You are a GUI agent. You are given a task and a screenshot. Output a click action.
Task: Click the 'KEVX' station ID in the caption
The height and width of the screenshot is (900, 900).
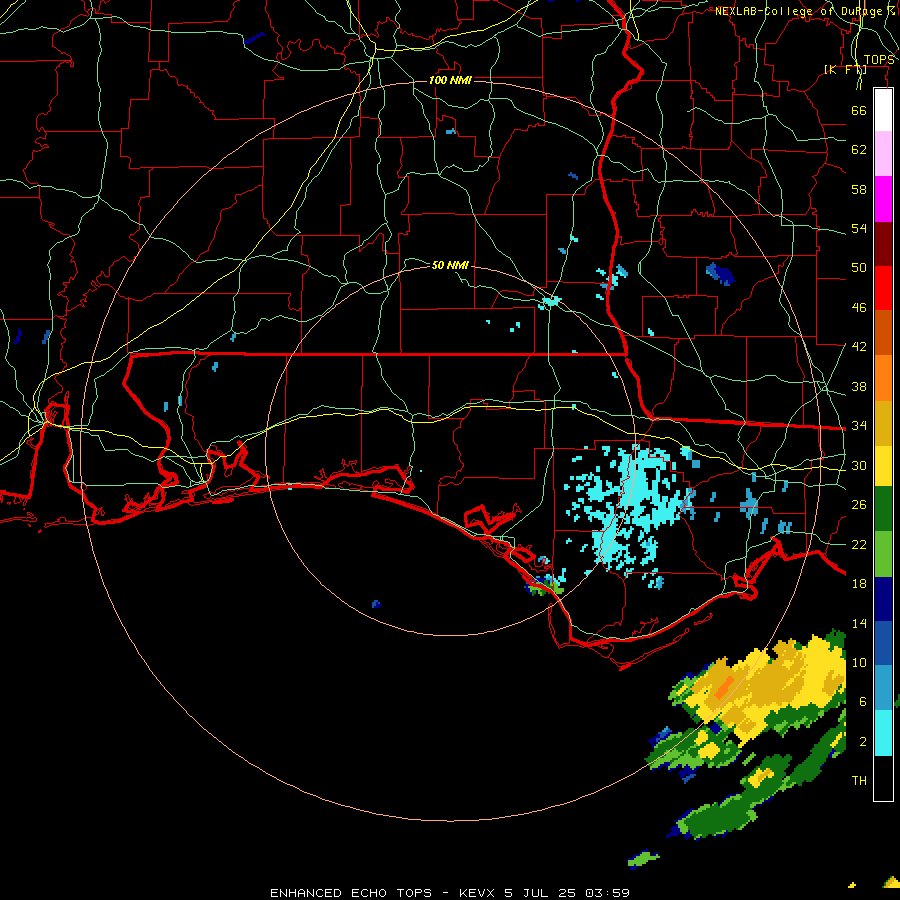[x=478, y=893]
